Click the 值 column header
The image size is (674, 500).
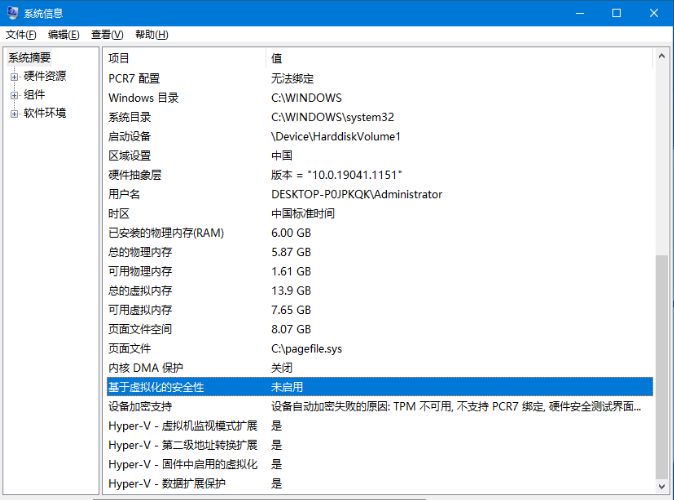459,58
